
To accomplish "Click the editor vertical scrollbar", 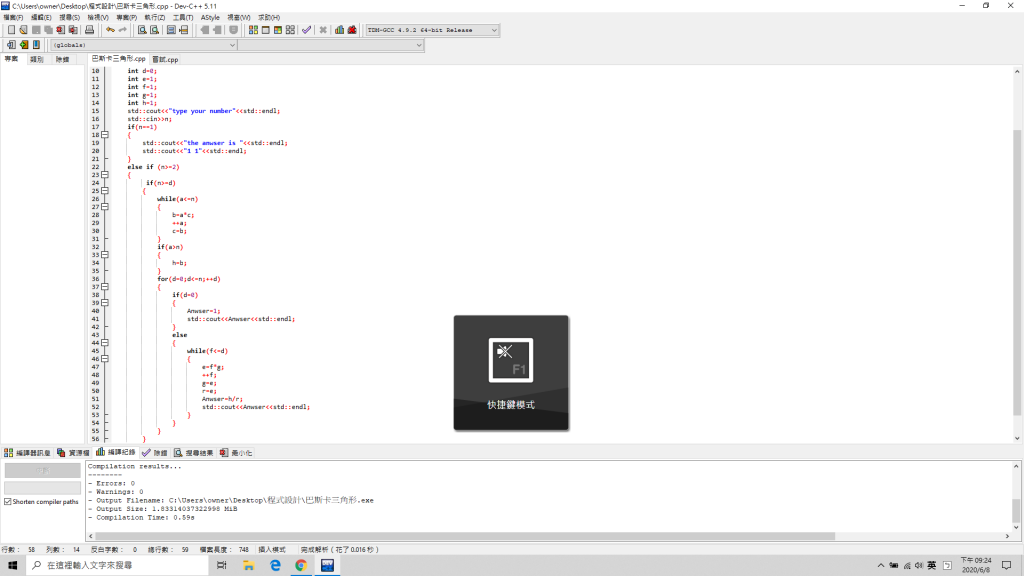I will click(1017, 271).
